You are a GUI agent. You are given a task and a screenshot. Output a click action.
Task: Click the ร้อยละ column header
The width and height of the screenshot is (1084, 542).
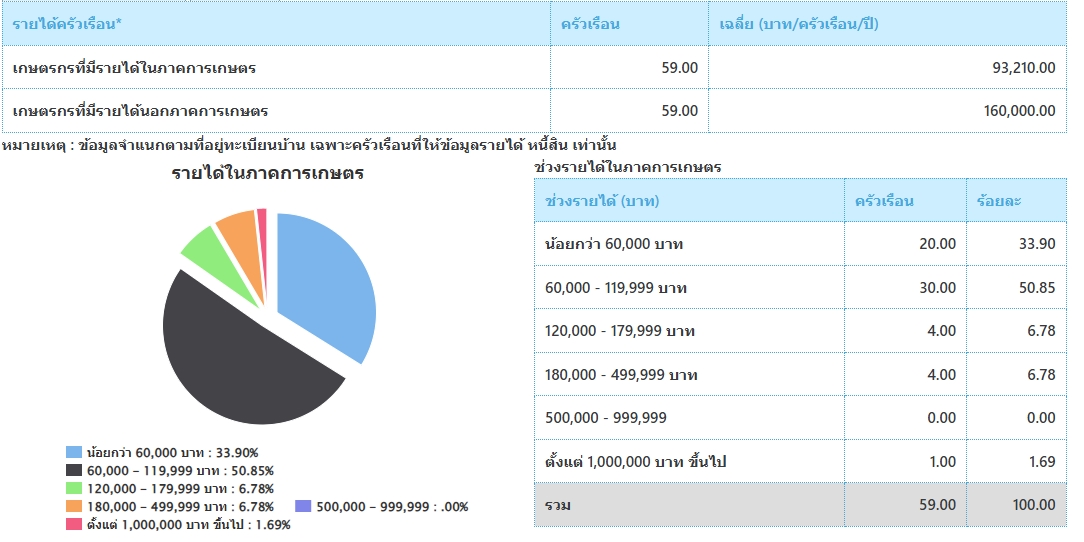coord(998,201)
